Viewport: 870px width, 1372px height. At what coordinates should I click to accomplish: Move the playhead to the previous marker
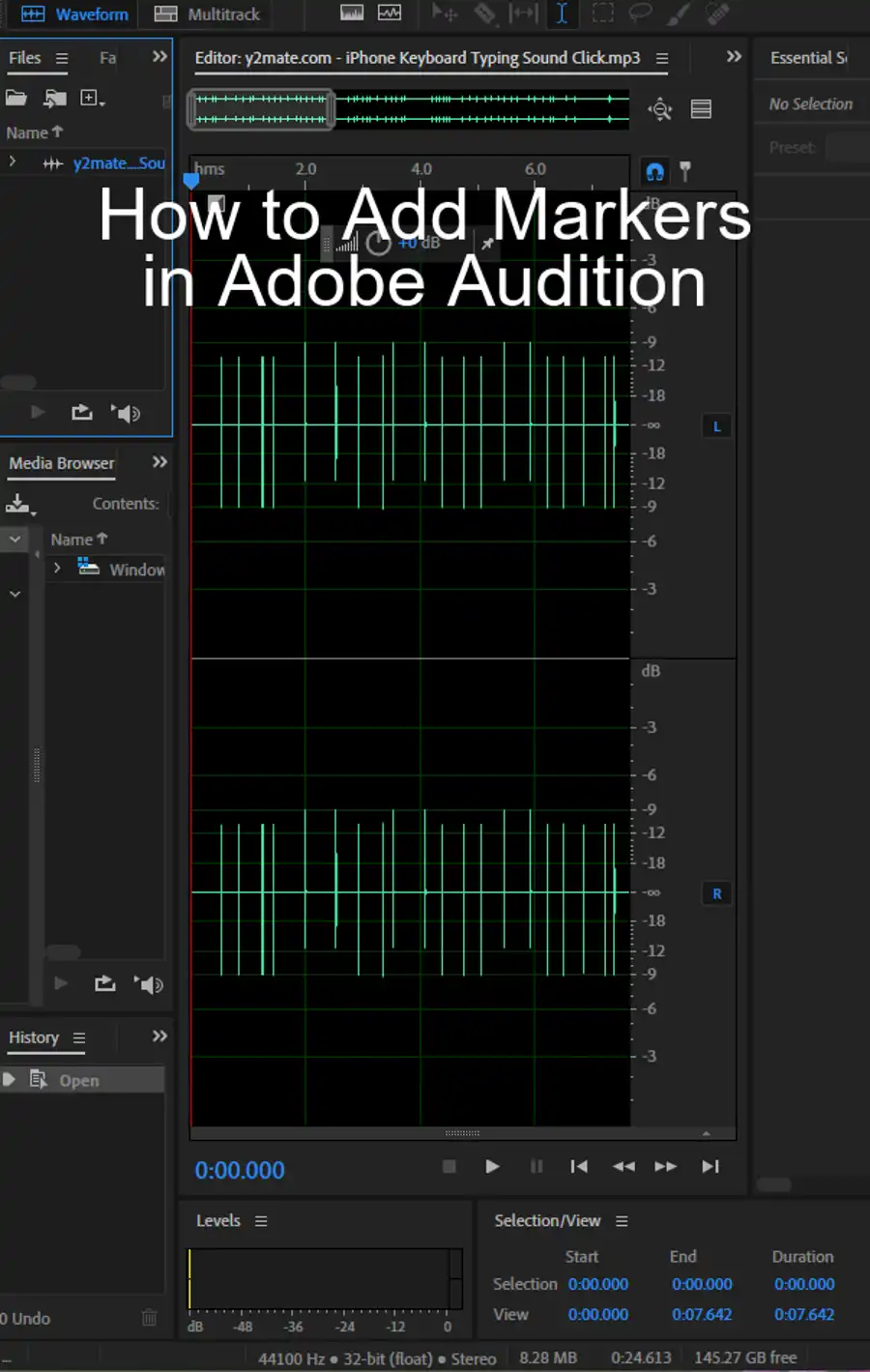point(579,1166)
